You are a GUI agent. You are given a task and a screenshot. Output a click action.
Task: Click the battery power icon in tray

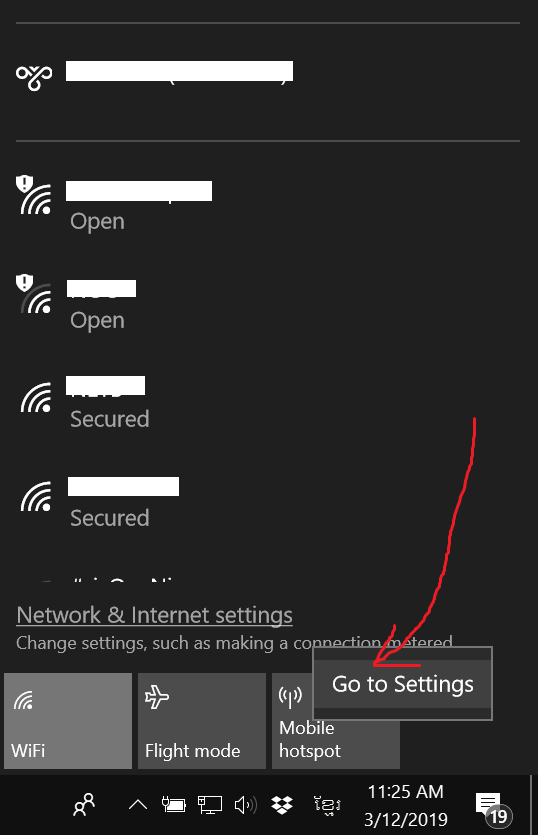click(174, 805)
